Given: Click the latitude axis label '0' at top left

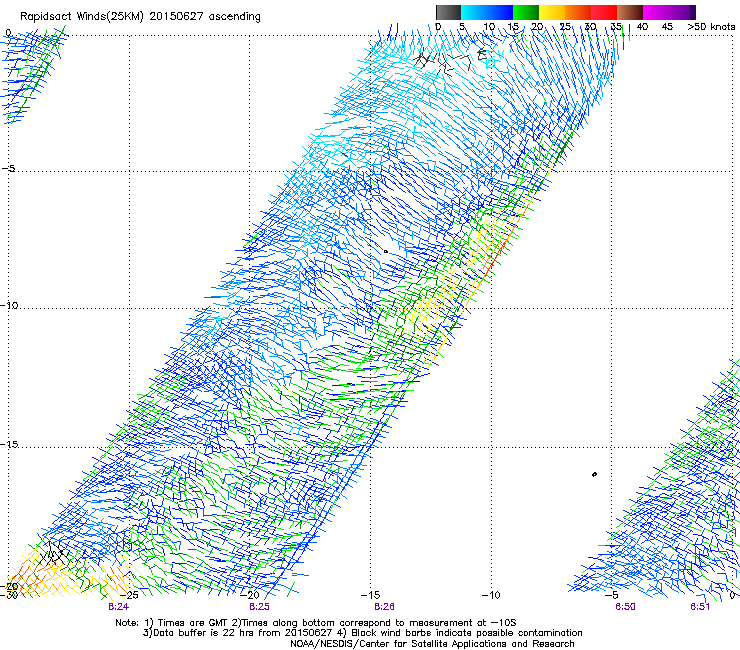Looking at the screenshot, I should [8, 33].
